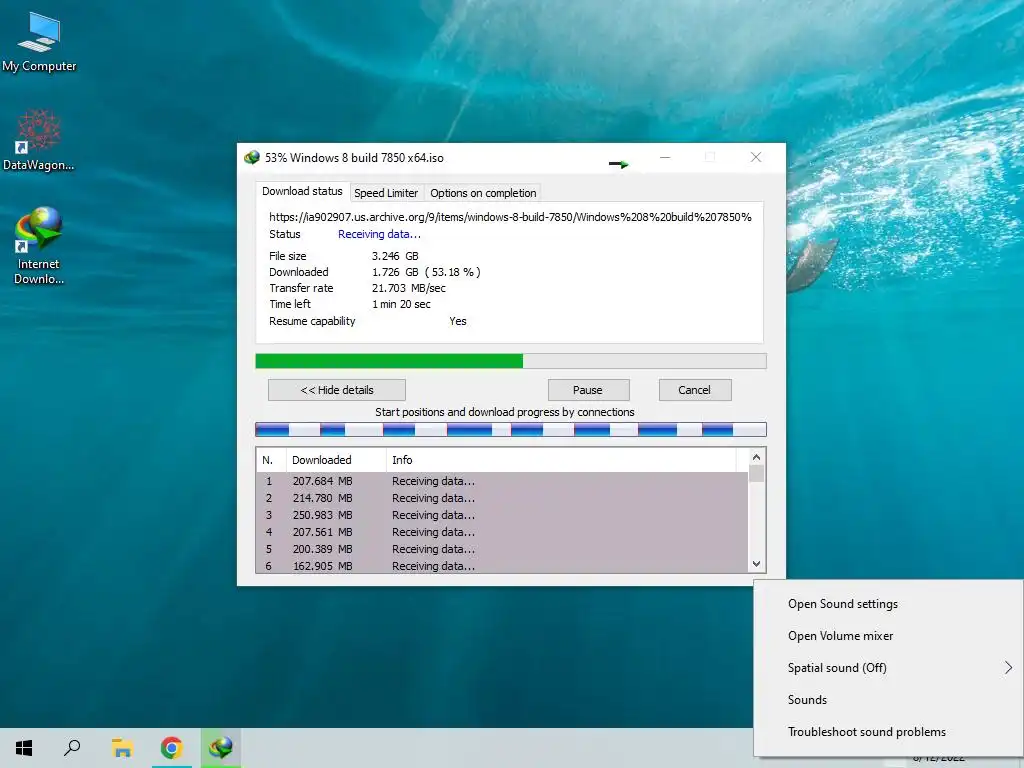Select connection row 1 with 207.684 MB
1024x768 pixels.
(x=502, y=481)
